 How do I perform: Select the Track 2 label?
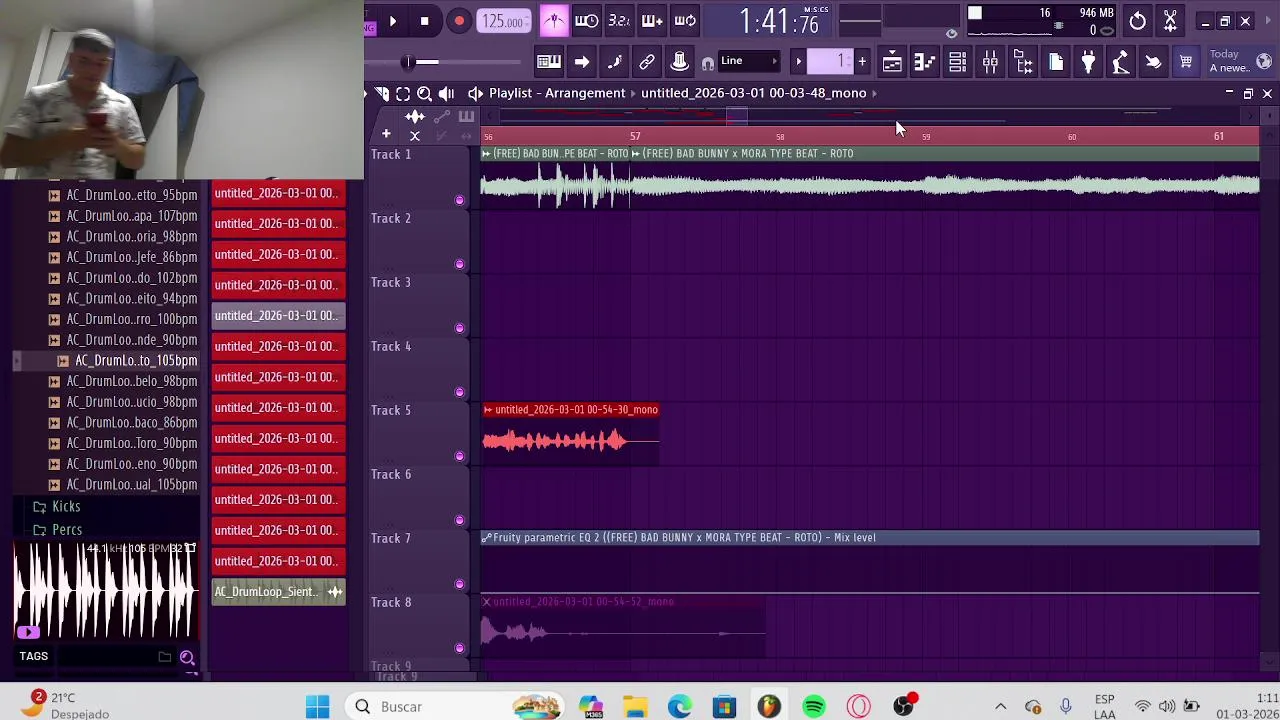pyautogui.click(x=391, y=218)
